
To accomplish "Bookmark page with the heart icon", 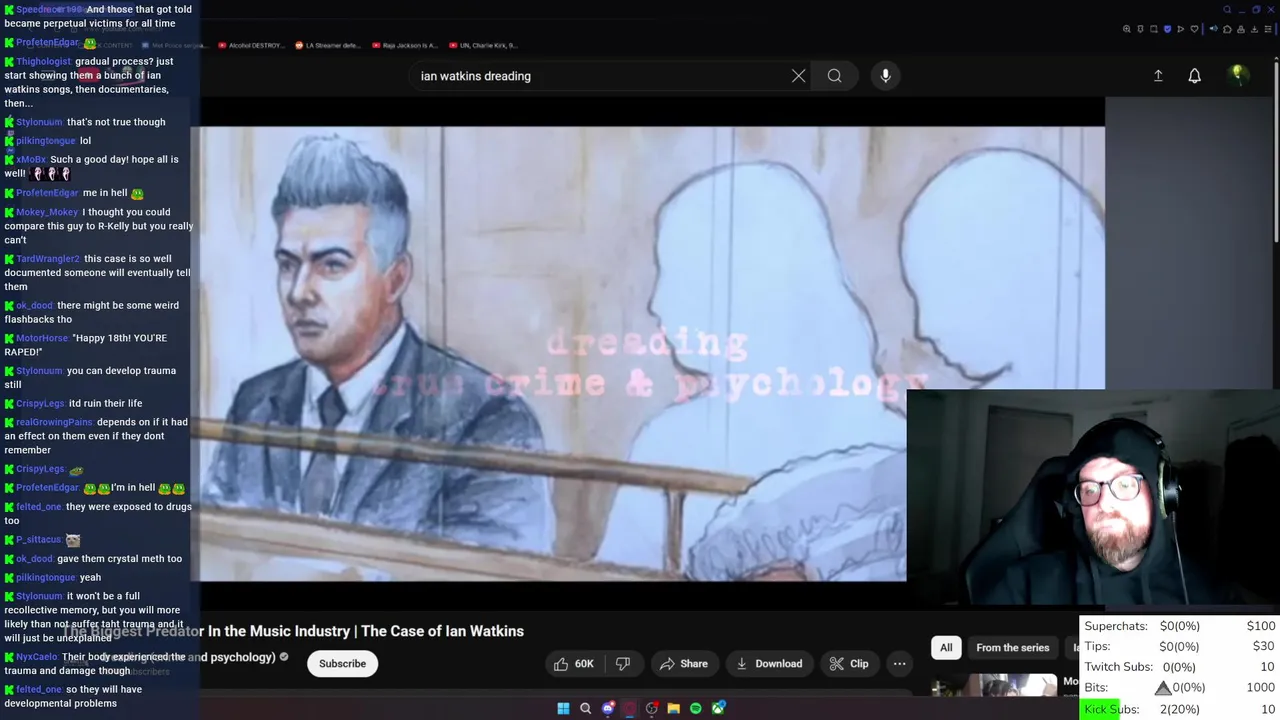I will tap(1194, 29).
